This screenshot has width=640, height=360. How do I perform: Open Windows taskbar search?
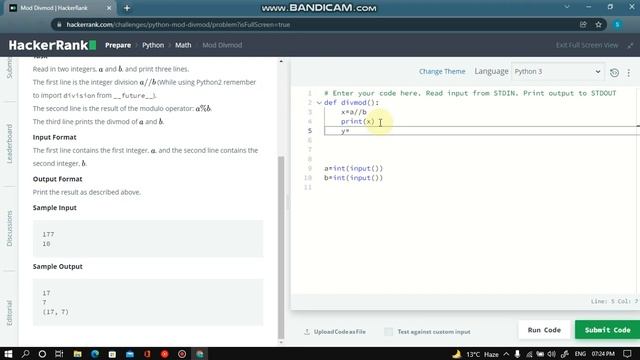25,354
